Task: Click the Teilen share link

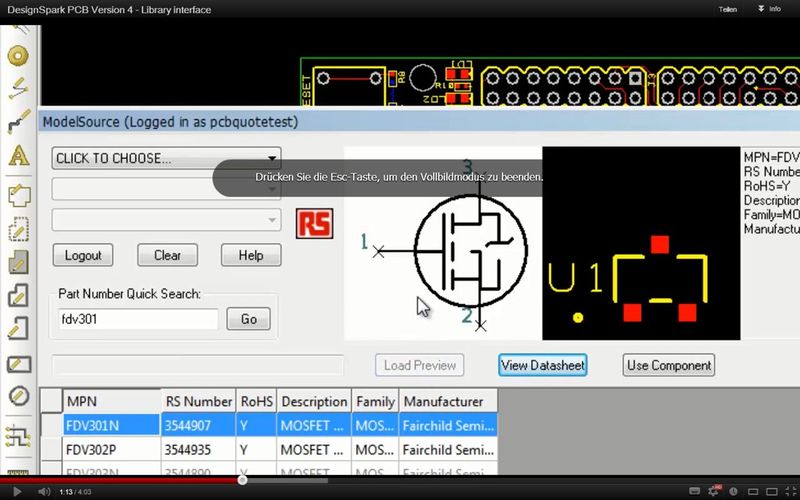Action: 727,9
